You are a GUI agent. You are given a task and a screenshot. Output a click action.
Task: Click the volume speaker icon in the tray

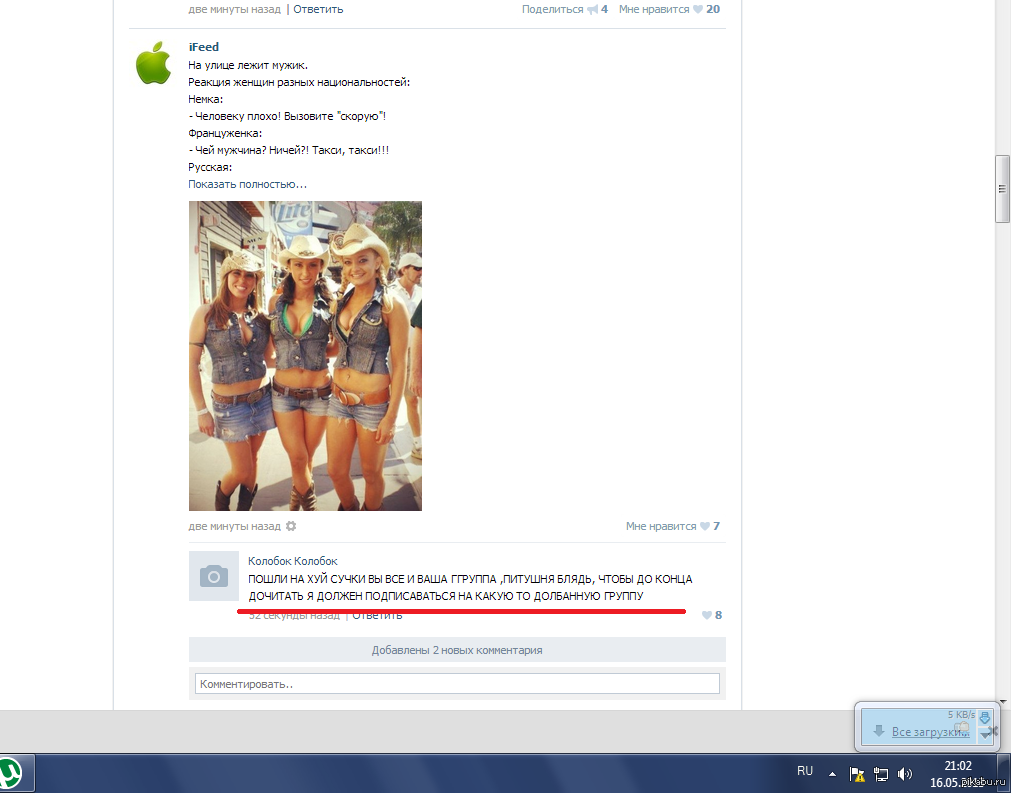pyautogui.click(x=904, y=773)
